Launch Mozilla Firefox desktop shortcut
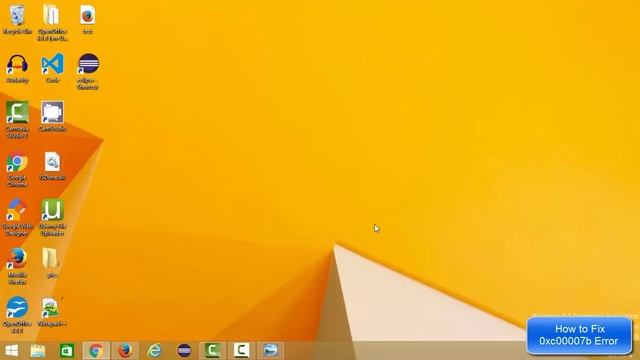 [x=17, y=266]
